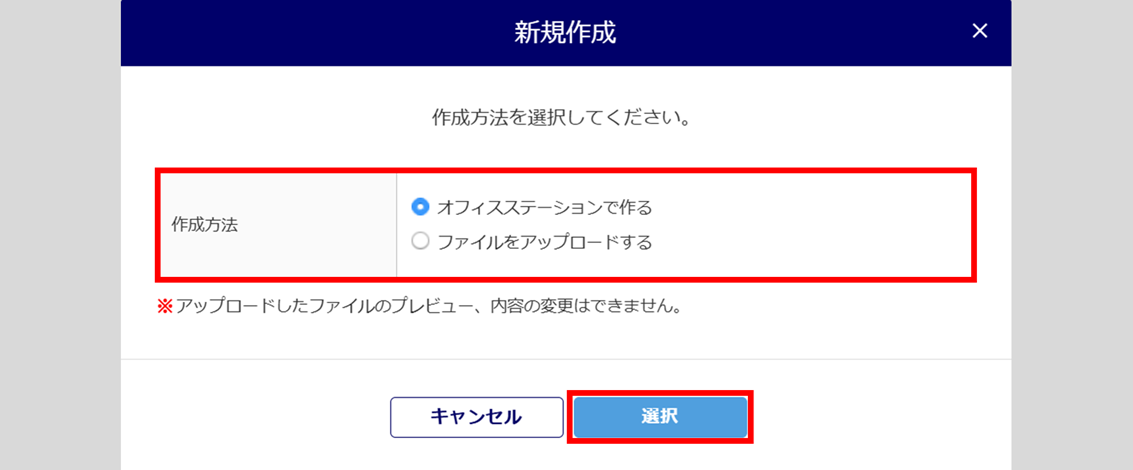Click the 新規作成 dialog title text

click(565, 33)
